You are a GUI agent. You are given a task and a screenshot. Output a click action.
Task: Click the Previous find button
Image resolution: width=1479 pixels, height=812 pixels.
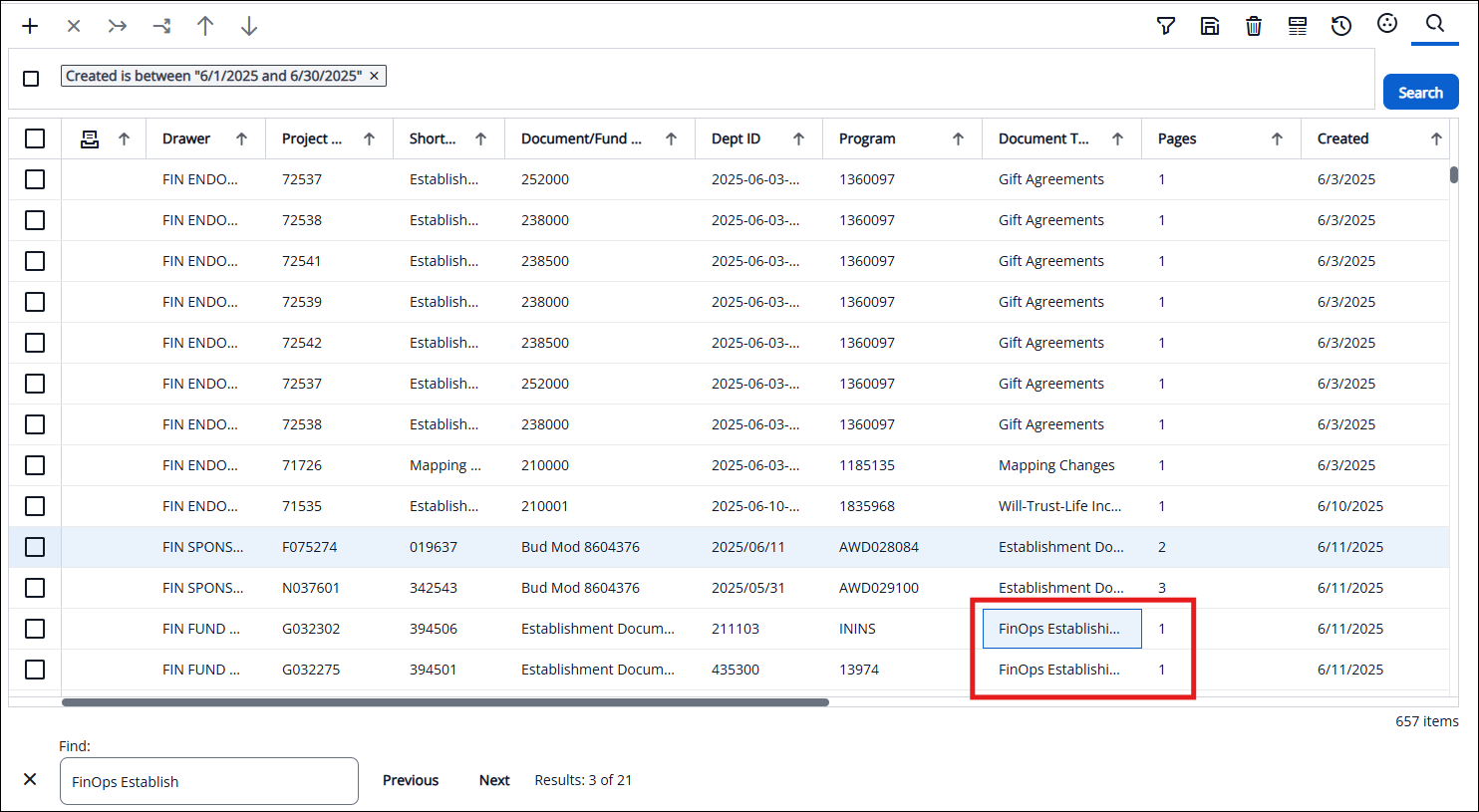411,780
